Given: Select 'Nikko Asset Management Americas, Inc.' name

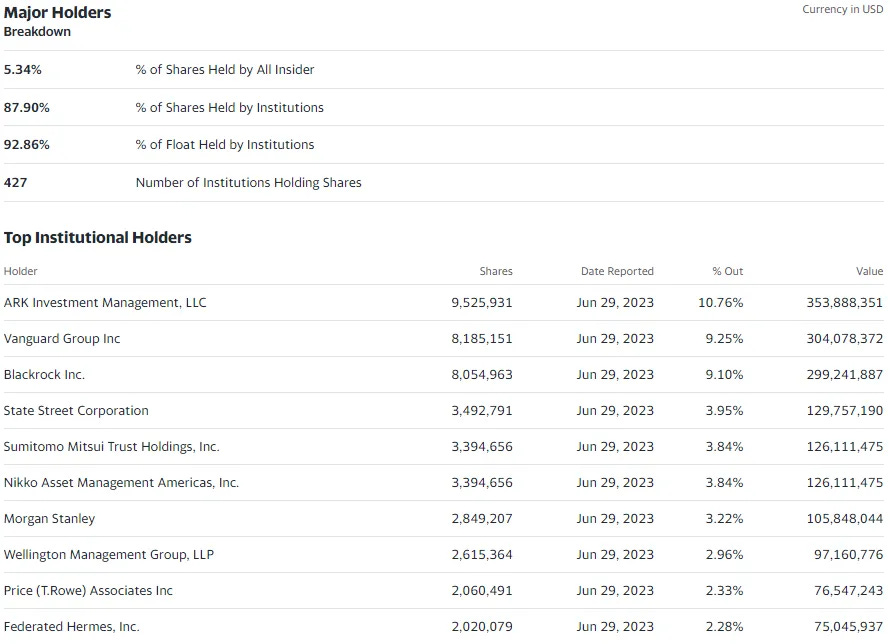Looking at the screenshot, I should 121,483.
